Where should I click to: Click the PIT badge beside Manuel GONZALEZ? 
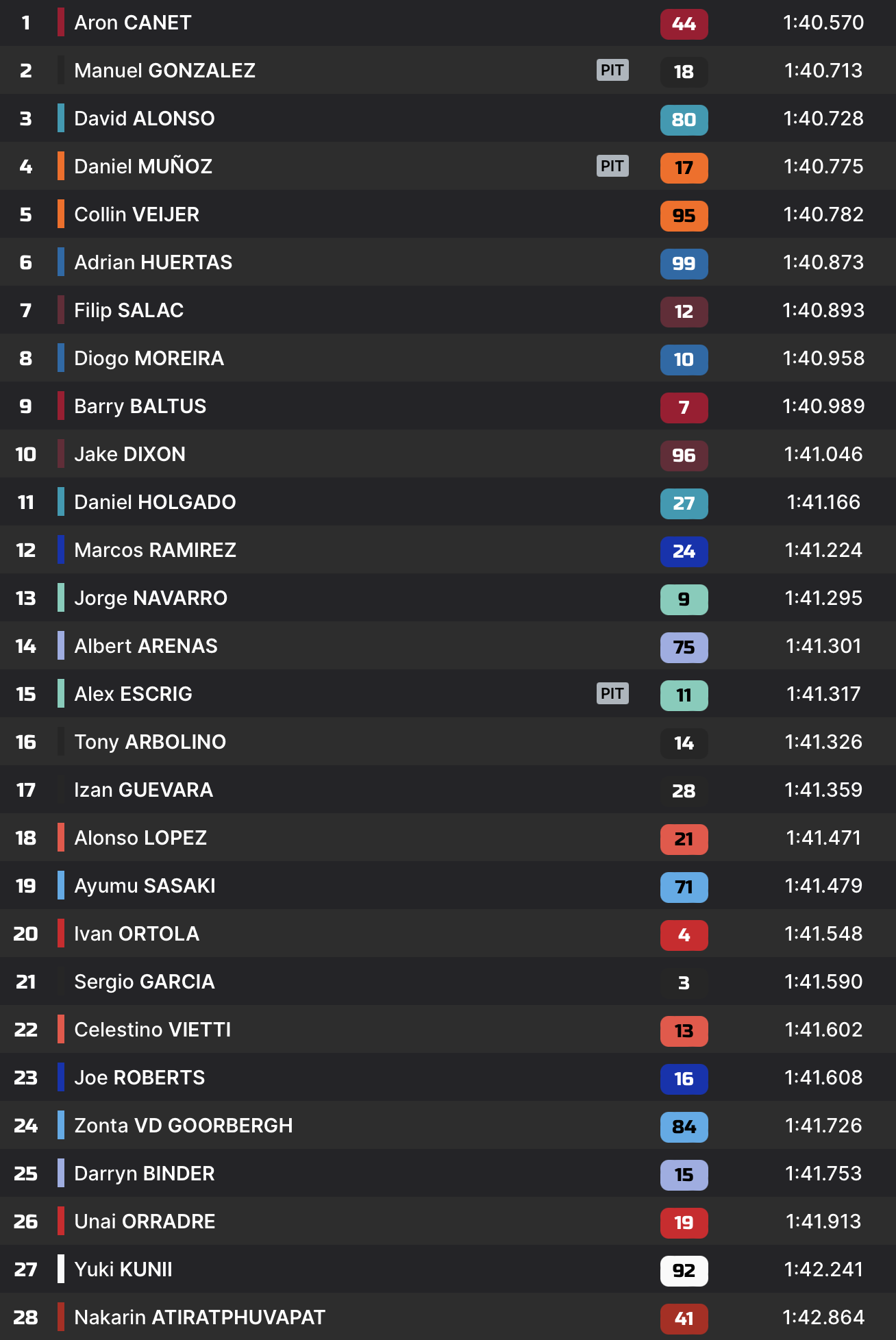(612, 70)
